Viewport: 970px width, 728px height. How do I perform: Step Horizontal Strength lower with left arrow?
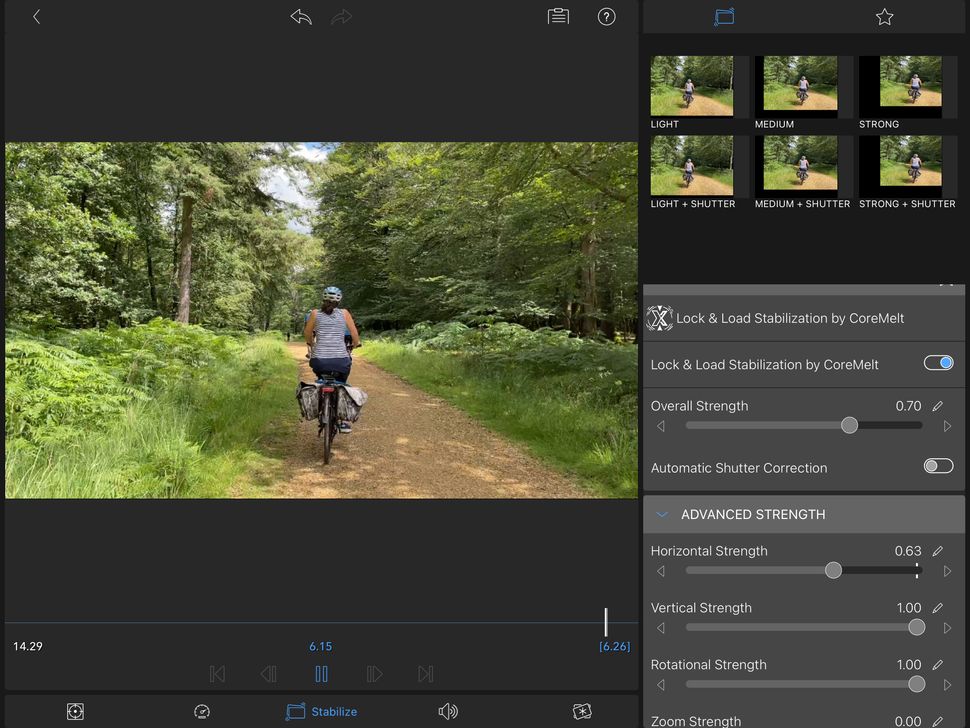point(661,570)
